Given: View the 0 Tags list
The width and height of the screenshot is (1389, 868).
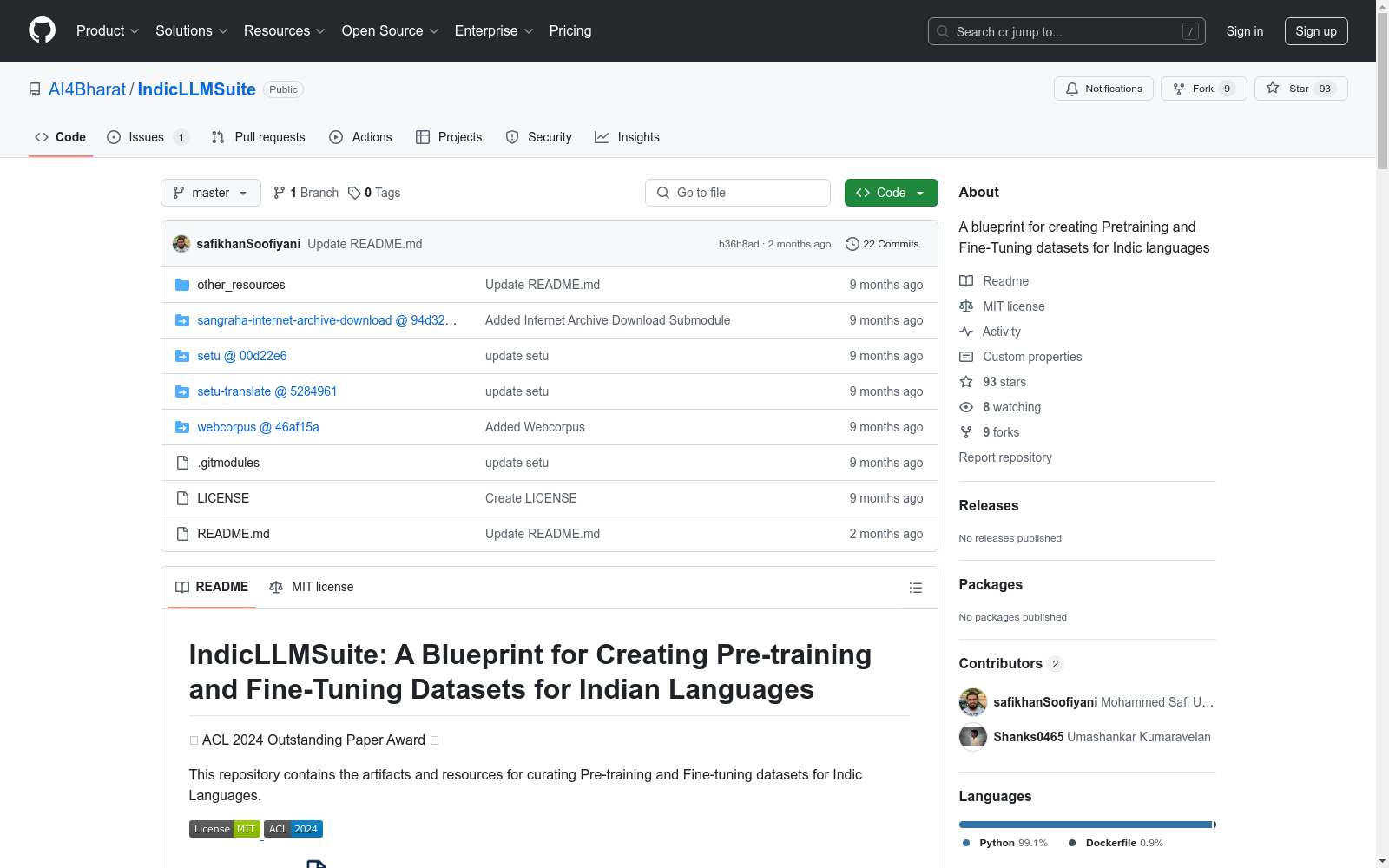Looking at the screenshot, I should (x=374, y=193).
